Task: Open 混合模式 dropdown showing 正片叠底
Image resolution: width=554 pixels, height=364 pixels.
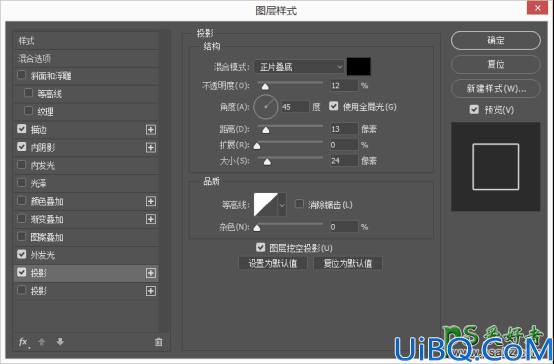Action: [x=299, y=67]
